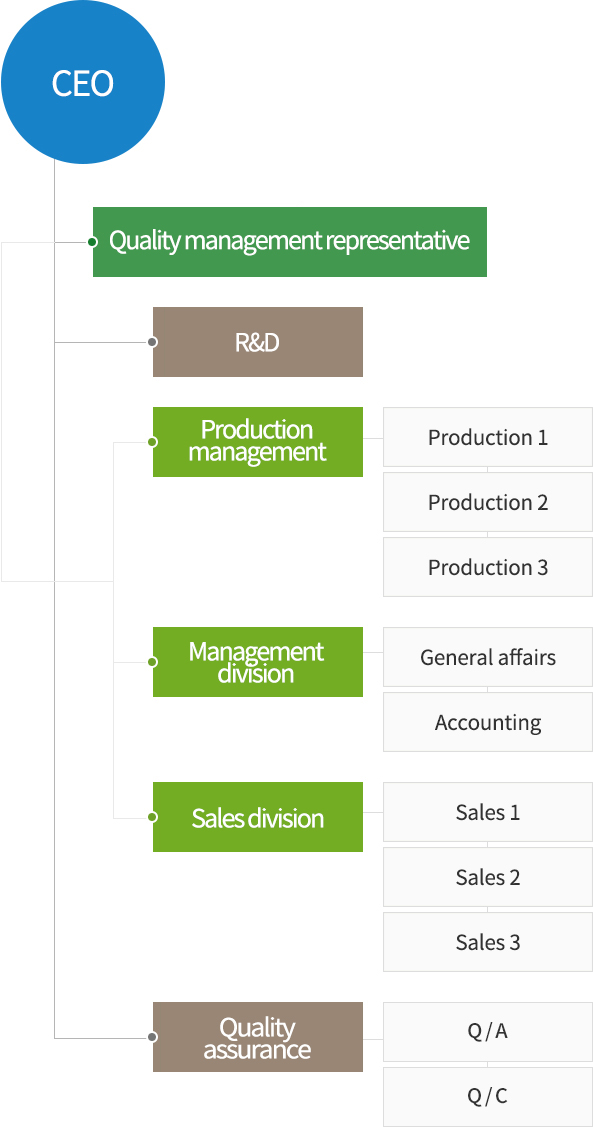Click connector dot beside Quality management representative
The width and height of the screenshot is (593, 1127).
(x=92, y=242)
